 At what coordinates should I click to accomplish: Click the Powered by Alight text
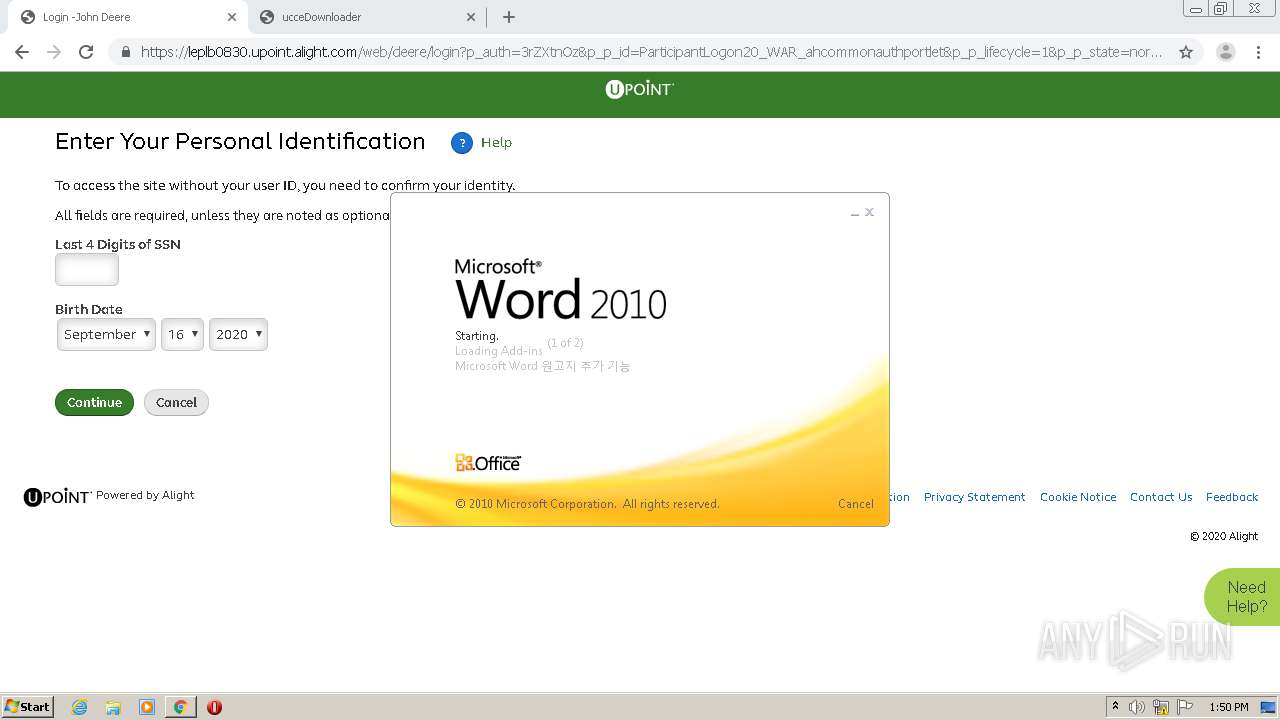(145, 495)
